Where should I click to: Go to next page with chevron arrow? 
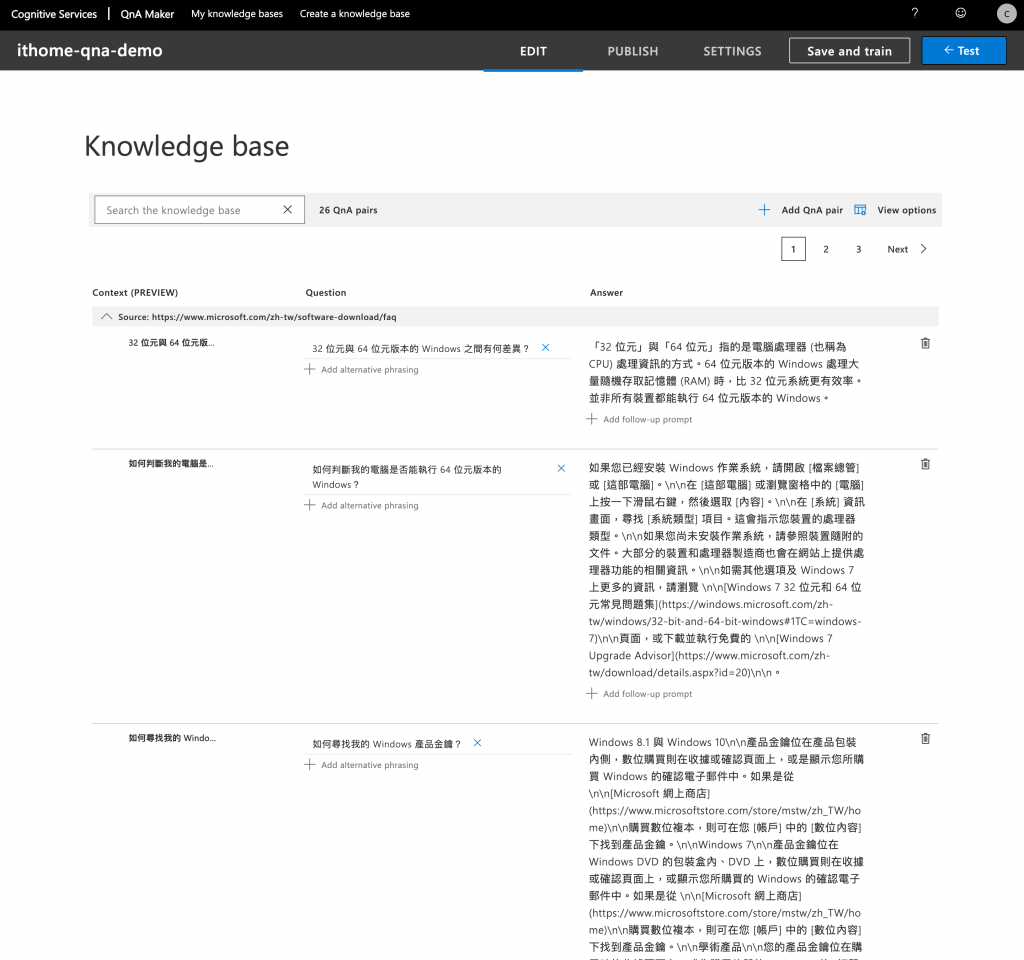(x=923, y=249)
